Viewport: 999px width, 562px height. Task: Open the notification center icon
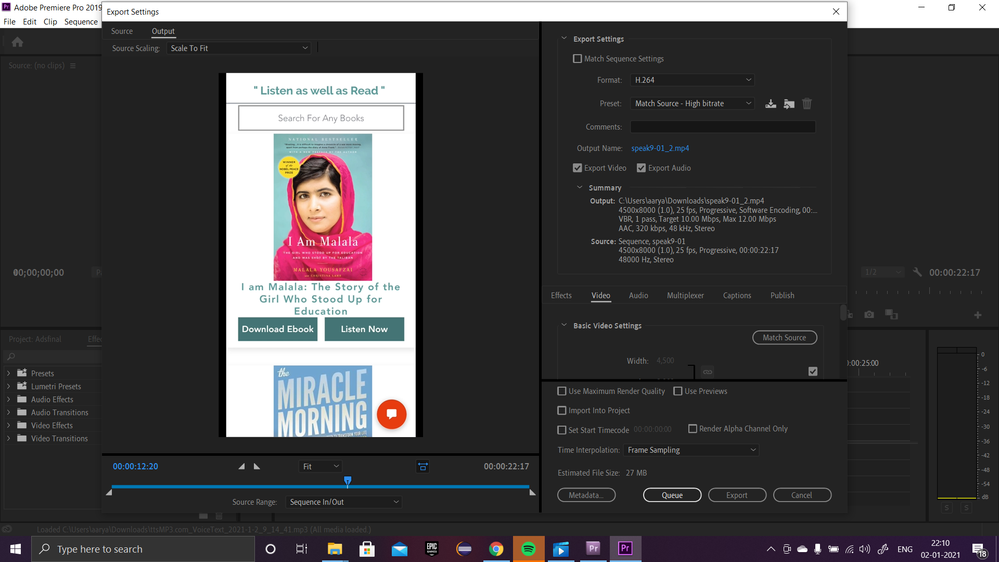979,549
